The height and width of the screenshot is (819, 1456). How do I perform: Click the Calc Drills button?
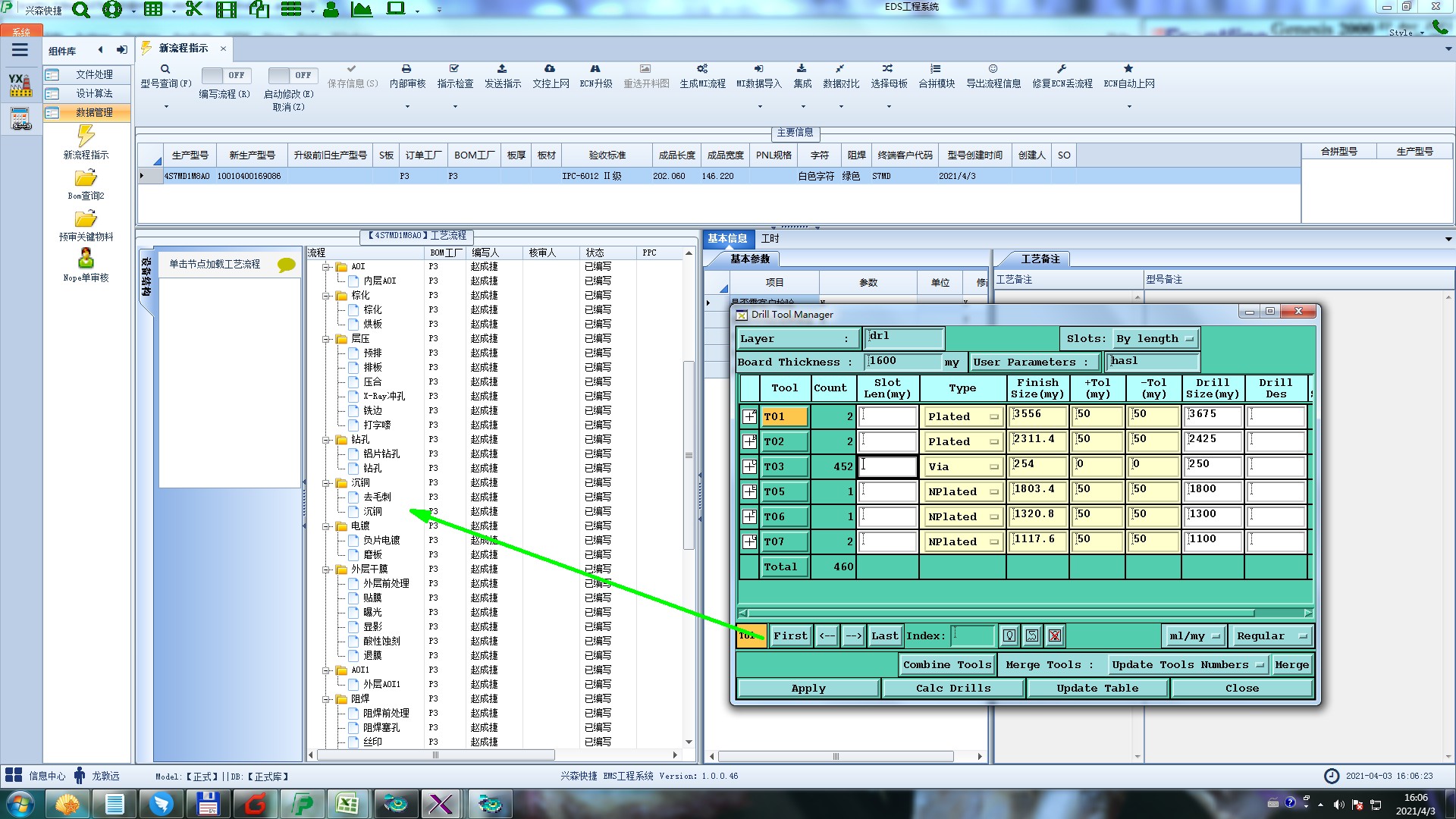[x=952, y=688]
